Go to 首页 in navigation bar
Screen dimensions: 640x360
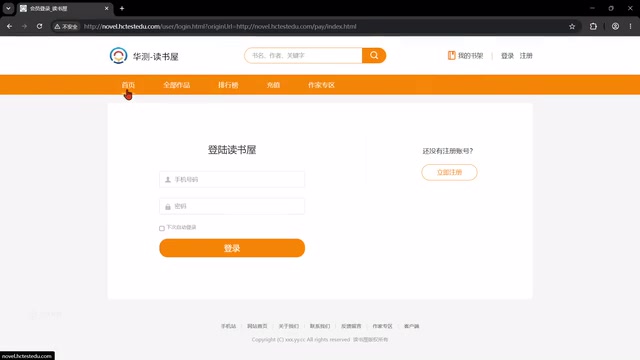pos(128,85)
